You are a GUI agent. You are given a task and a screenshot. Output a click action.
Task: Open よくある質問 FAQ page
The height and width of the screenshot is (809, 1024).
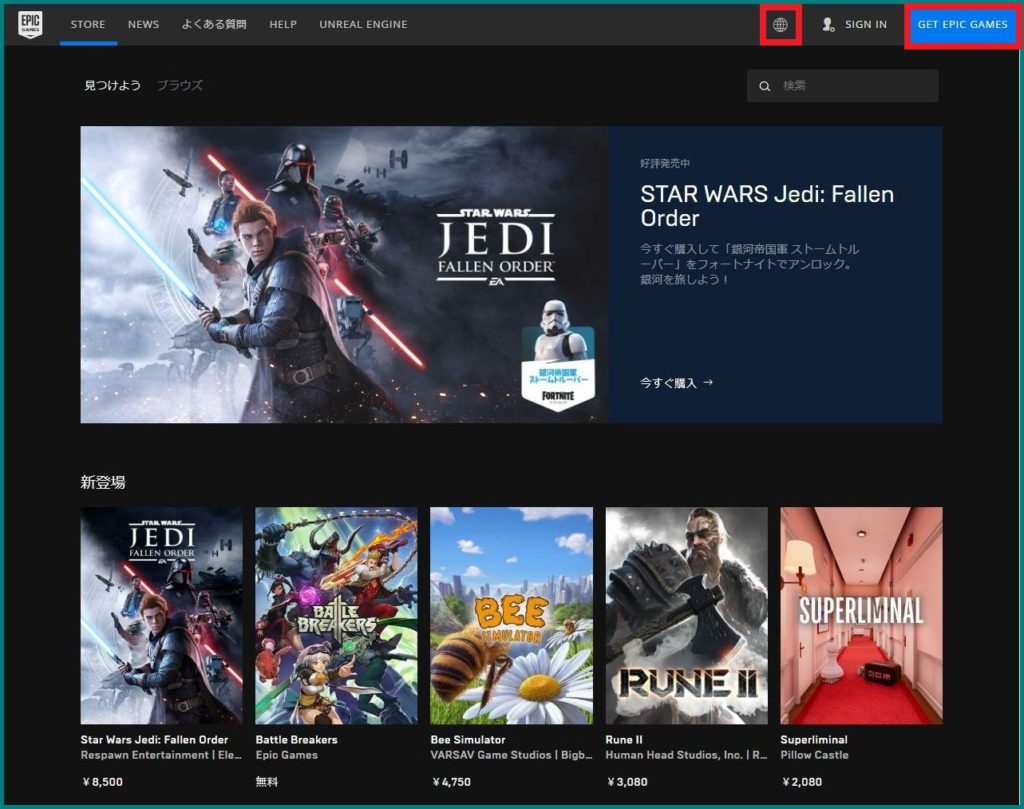214,24
